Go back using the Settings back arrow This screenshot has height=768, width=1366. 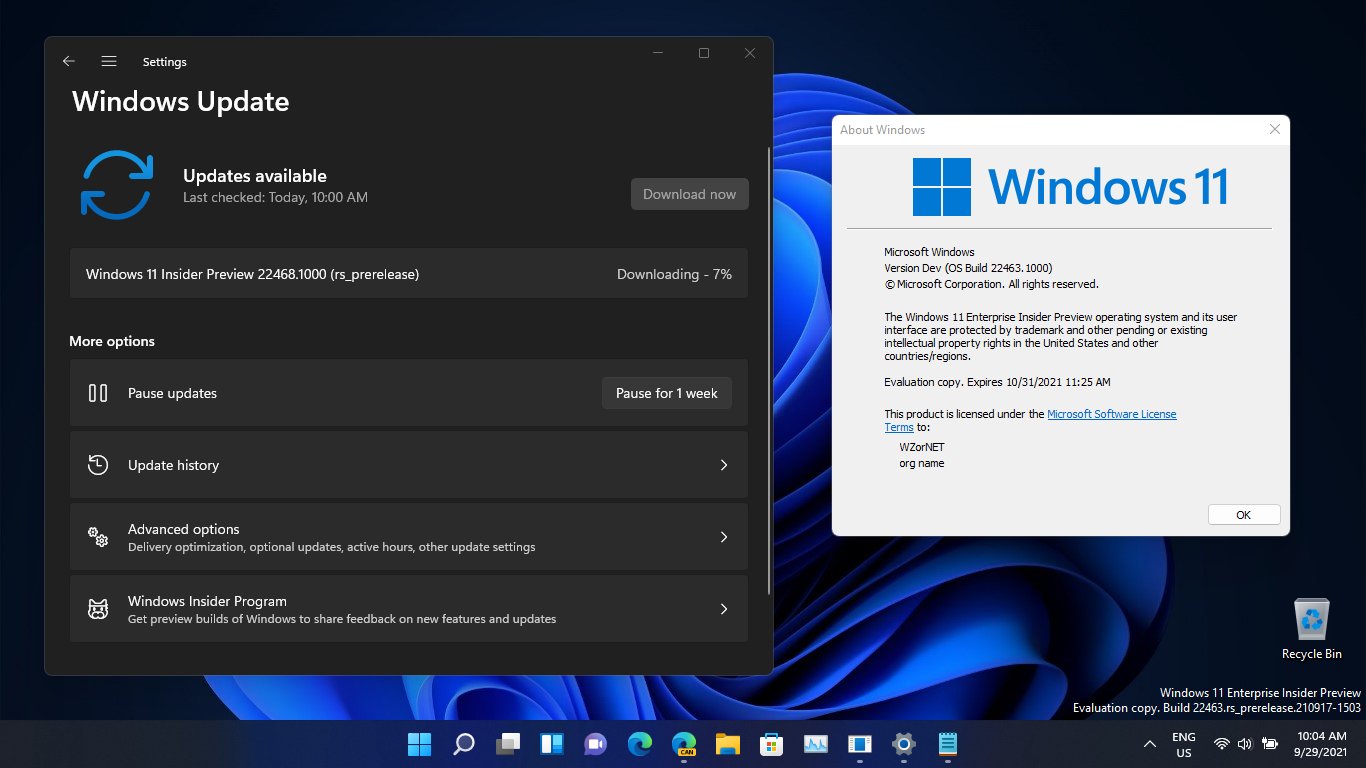click(x=69, y=61)
